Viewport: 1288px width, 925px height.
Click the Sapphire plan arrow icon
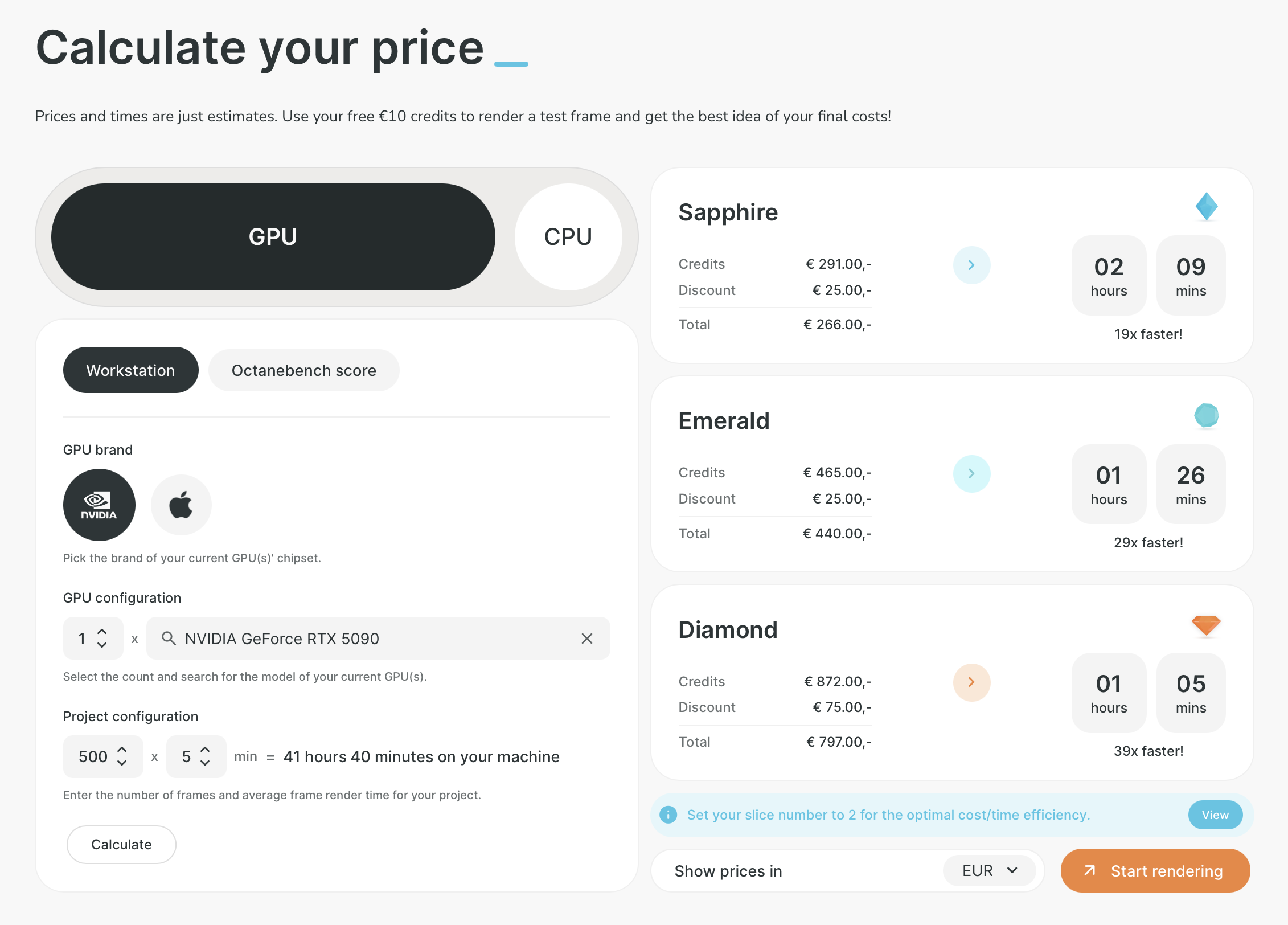[x=971, y=265]
